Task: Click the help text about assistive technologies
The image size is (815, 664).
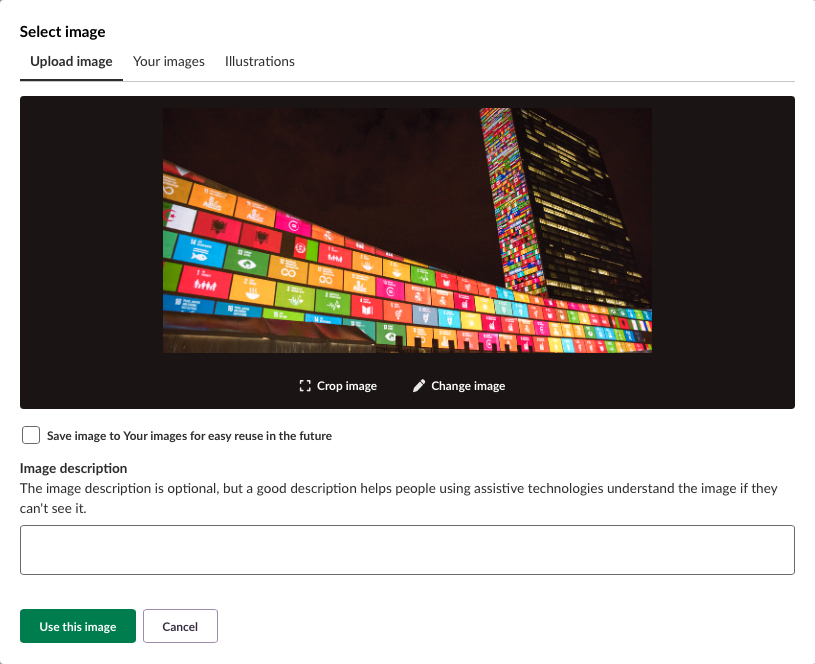Action: [399, 498]
